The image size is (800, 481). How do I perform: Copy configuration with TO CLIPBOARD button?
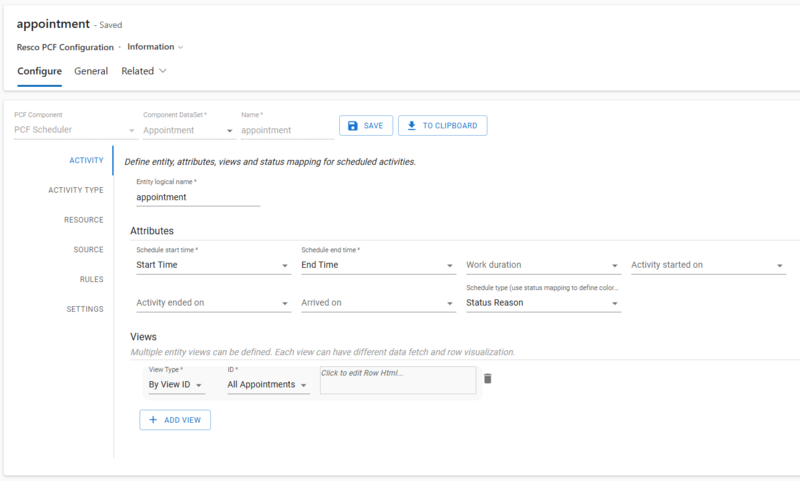click(442, 125)
